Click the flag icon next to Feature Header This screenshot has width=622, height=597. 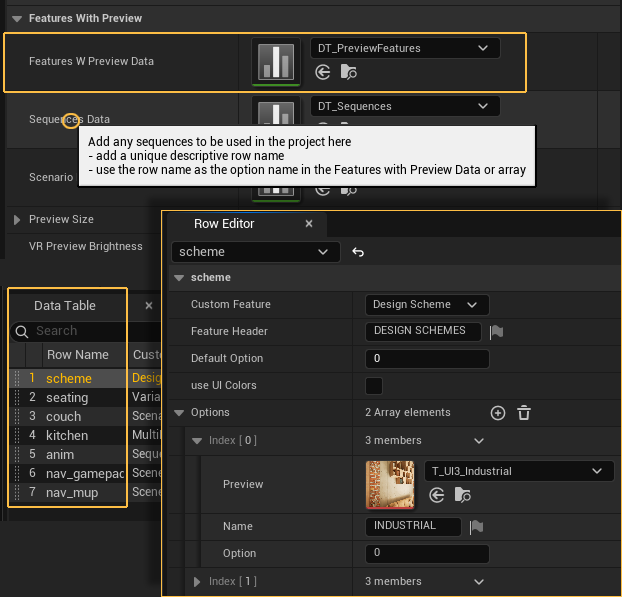pos(496,332)
